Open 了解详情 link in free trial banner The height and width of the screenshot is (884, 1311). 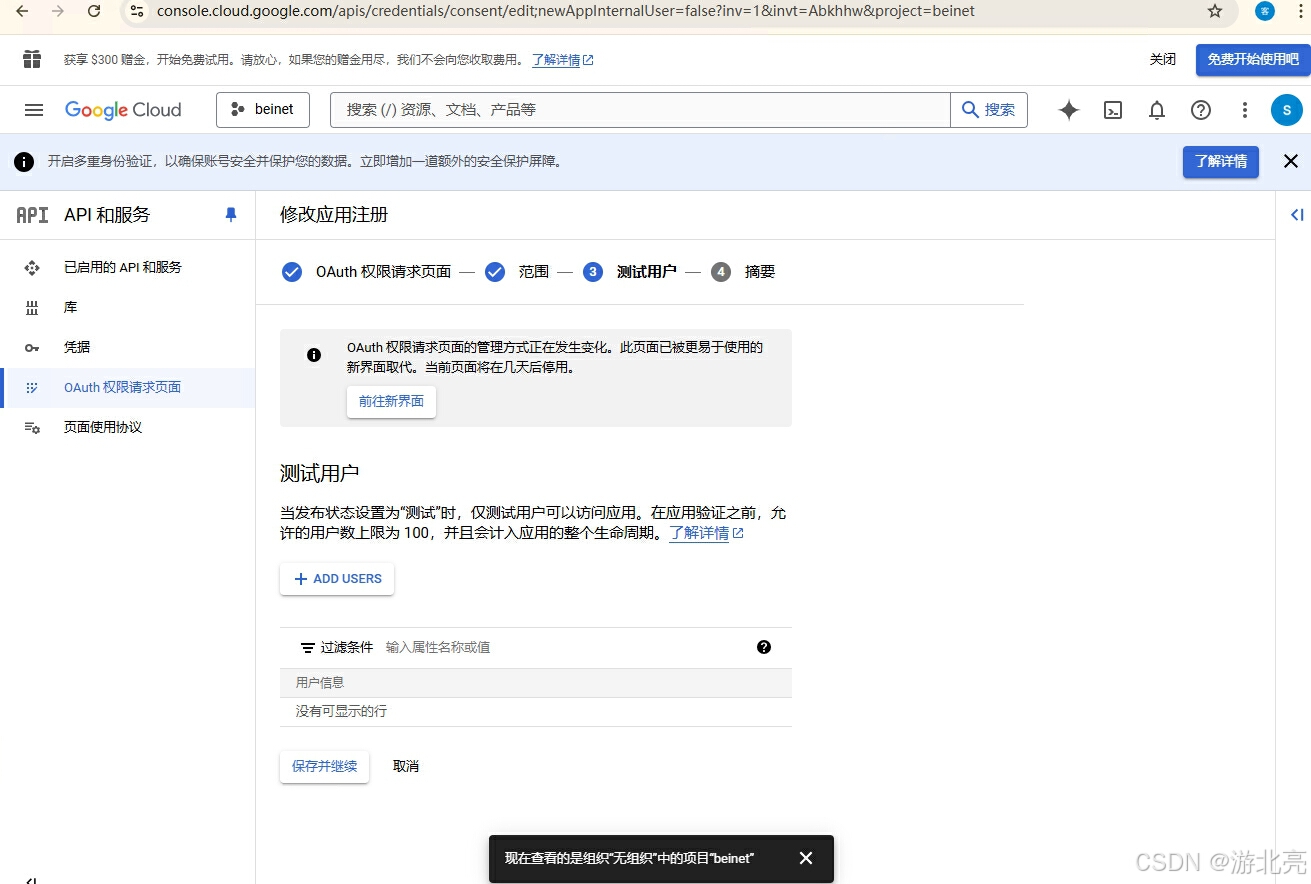[x=562, y=60]
